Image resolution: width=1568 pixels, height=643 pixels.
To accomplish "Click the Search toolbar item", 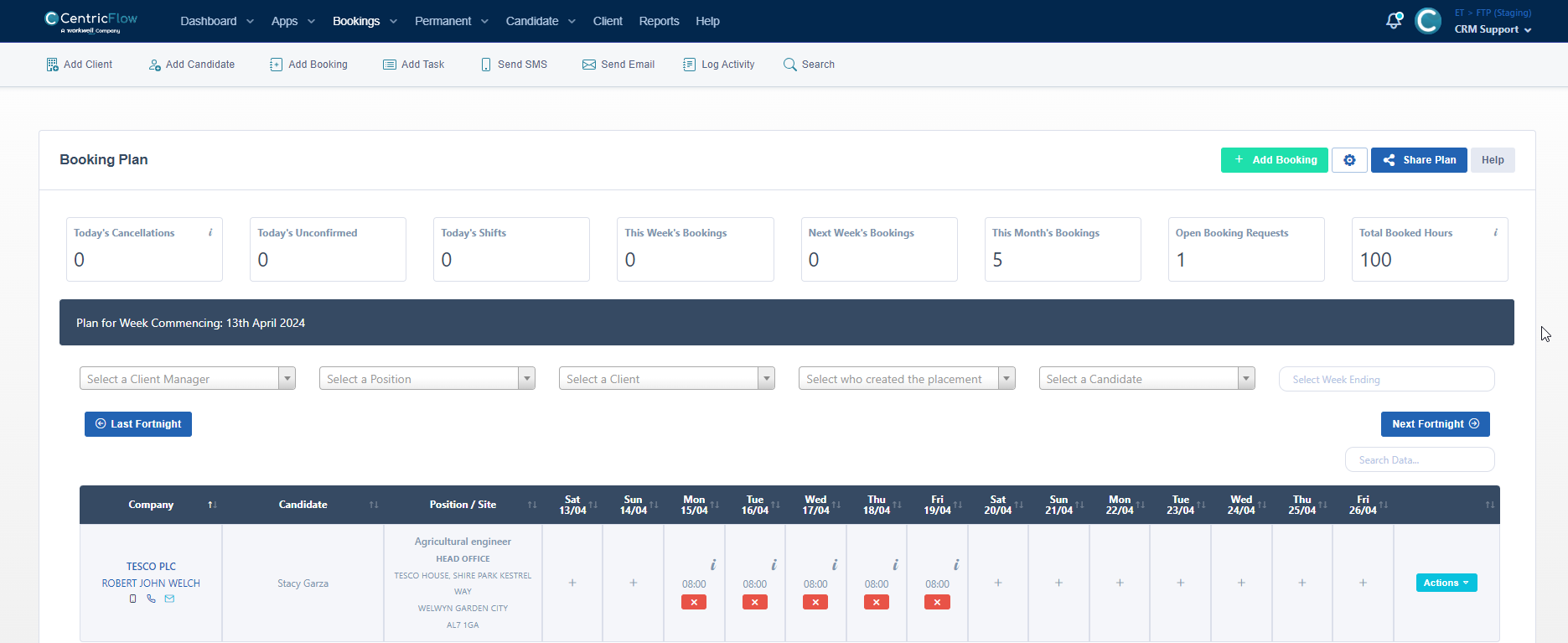I will pyautogui.click(x=809, y=65).
